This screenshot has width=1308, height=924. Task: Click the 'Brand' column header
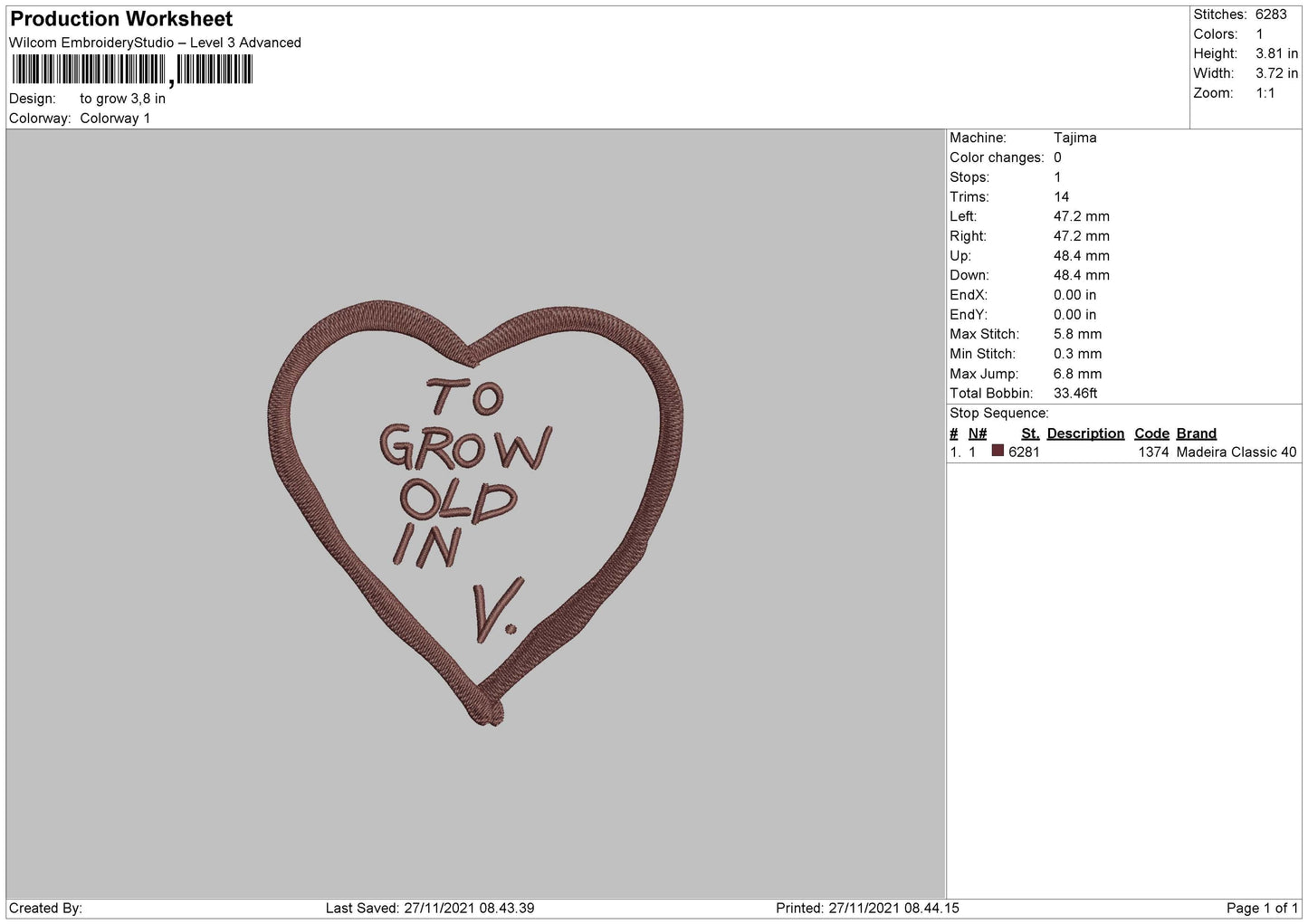pyautogui.click(x=1197, y=433)
